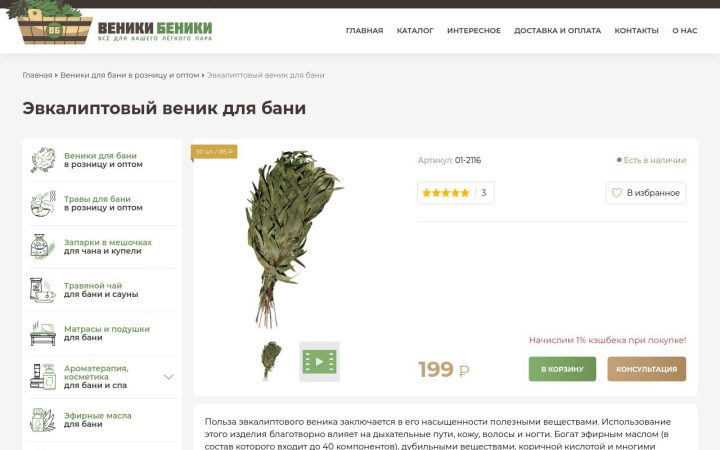Screen dimensions: 720x450
Task: Request help via Консультация button
Action: coord(647,369)
